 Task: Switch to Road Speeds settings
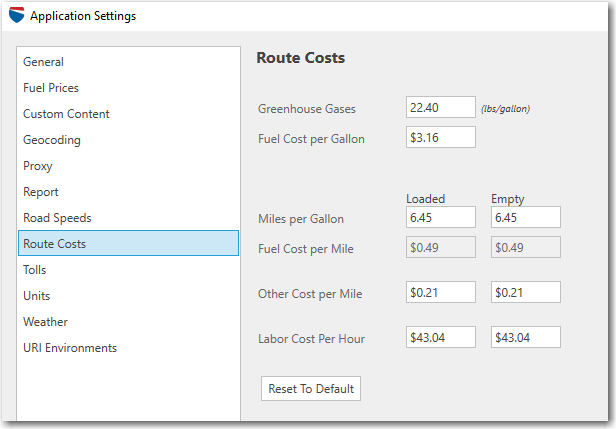click(128, 218)
